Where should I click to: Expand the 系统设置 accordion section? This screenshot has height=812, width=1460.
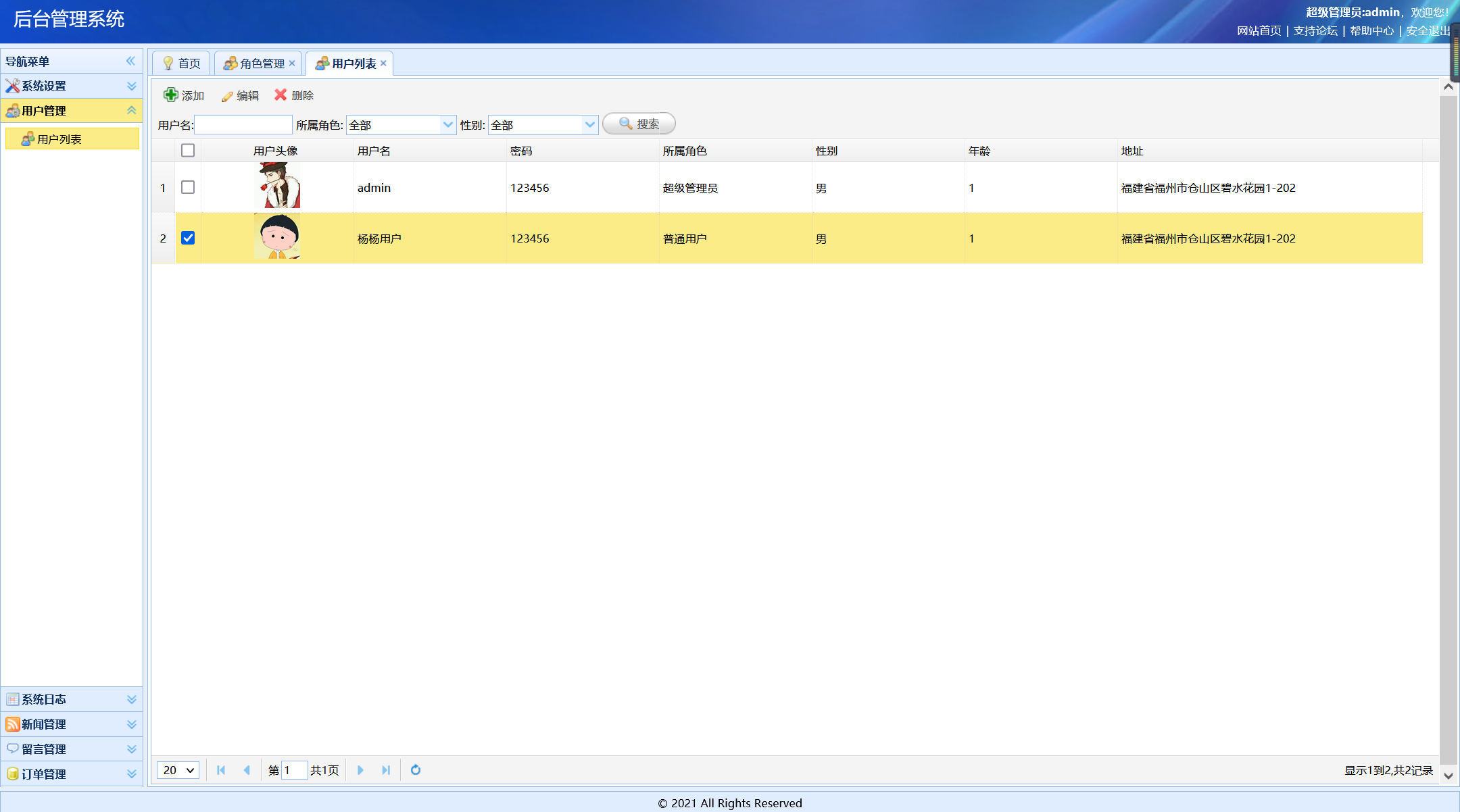pos(132,86)
